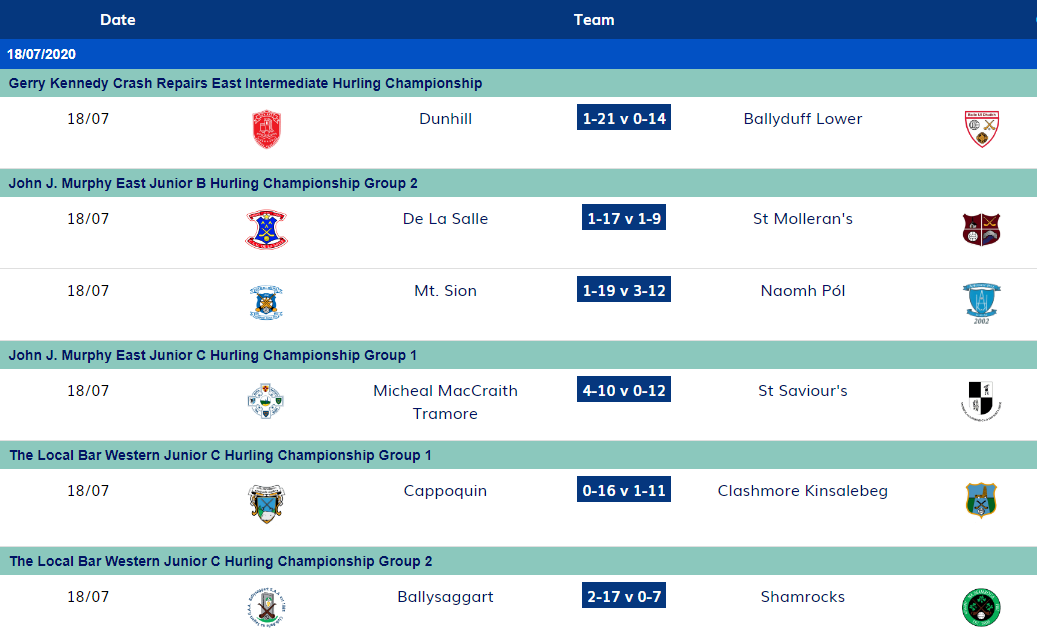This screenshot has height=643, width=1037.
Task: Click the Dunhill team name
Action: coord(445,119)
